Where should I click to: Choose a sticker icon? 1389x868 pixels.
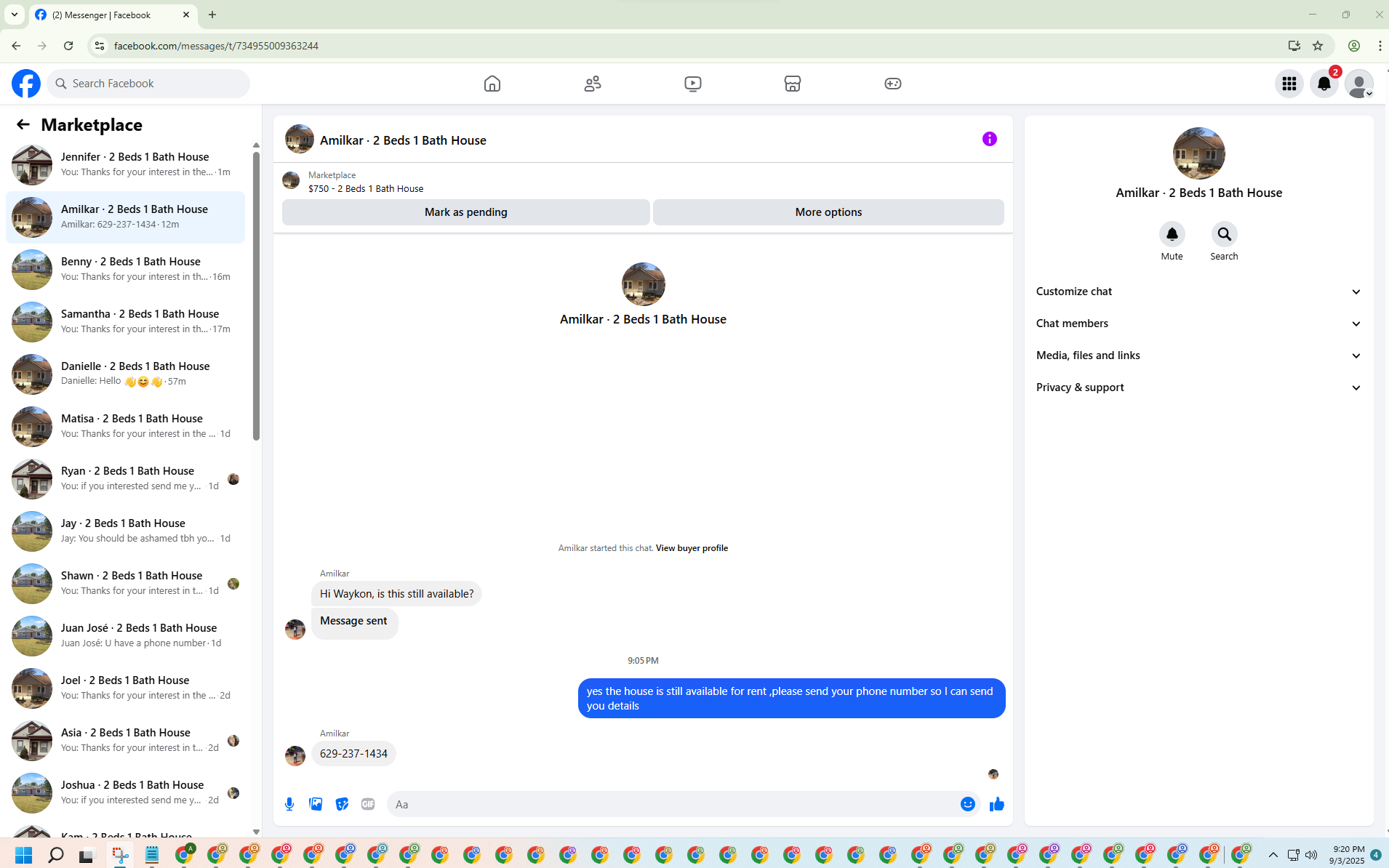tap(342, 804)
